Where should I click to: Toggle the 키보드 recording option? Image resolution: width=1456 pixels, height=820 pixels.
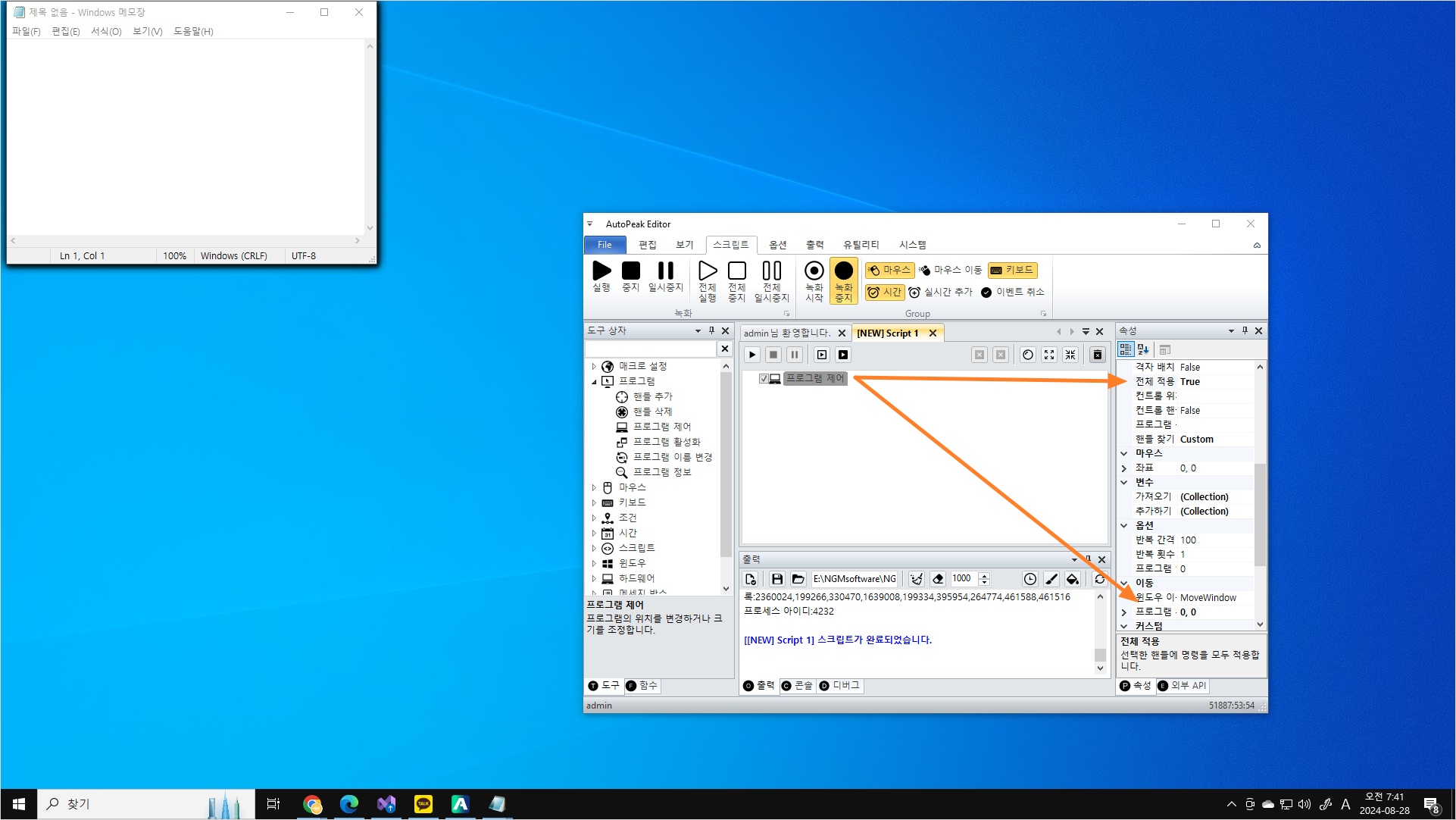point(1012,270)
